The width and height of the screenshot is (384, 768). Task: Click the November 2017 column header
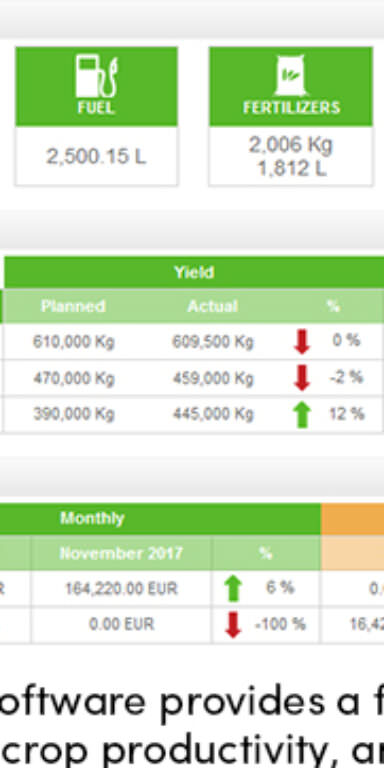(121, 553)
